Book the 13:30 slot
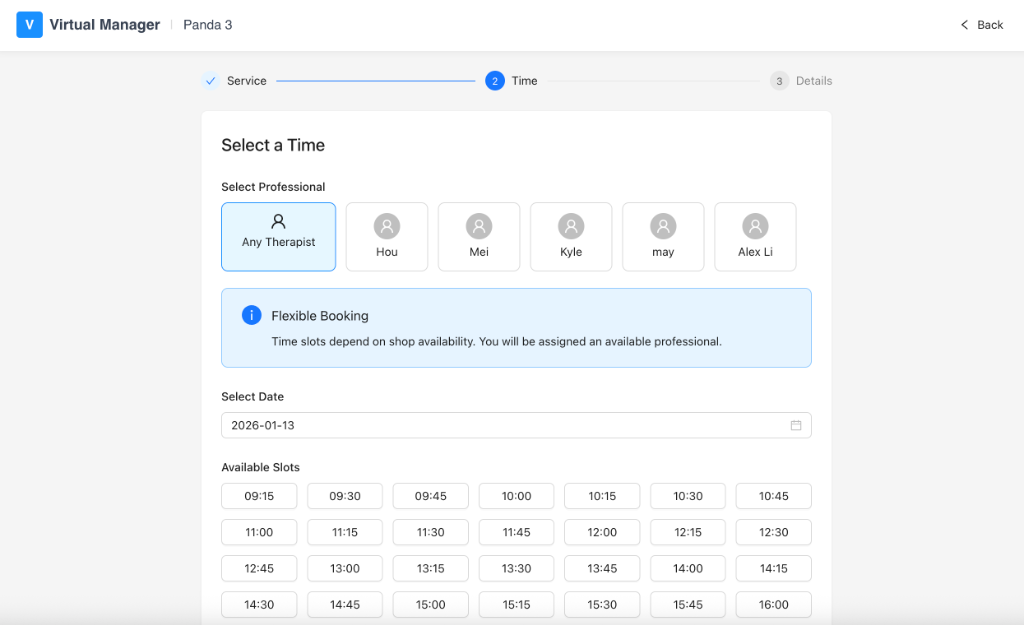 point(517,568)
